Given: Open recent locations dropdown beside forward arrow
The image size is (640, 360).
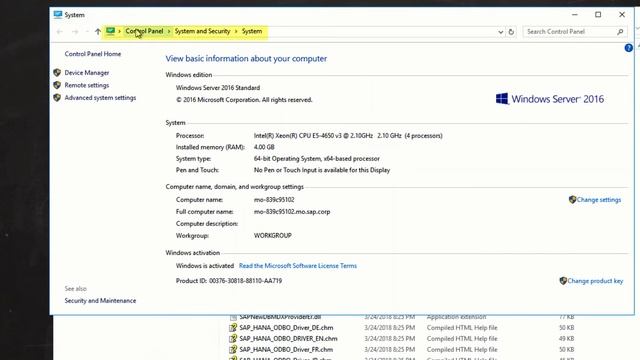Looking at the screenshot, I should [87, 31].
